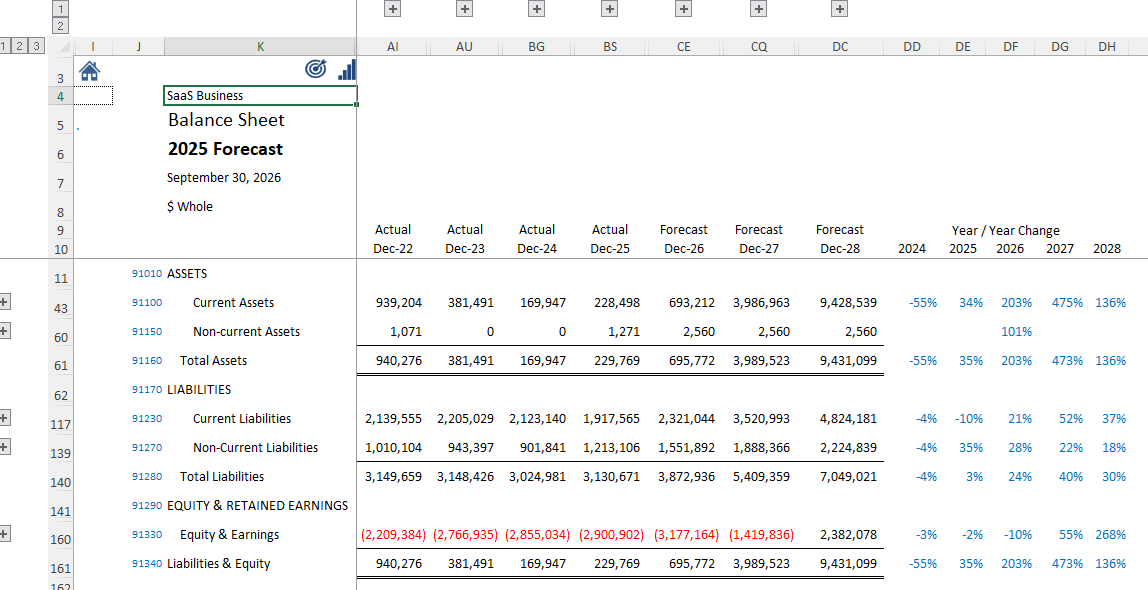This screenshot has width=1148, height=590.
Task: Click account code 91340
Action: (146, 564)
